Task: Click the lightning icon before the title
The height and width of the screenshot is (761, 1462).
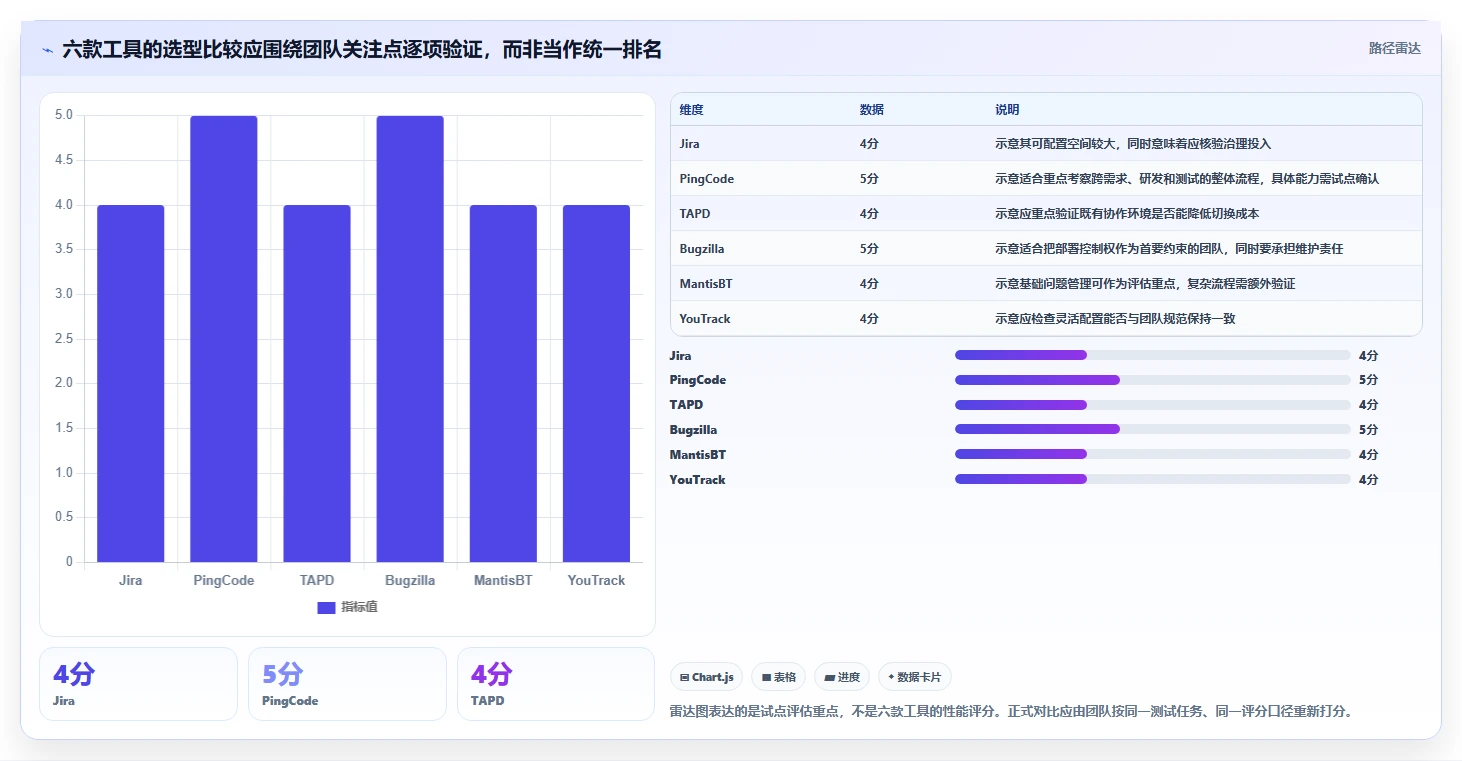Action: pos(48,50)
